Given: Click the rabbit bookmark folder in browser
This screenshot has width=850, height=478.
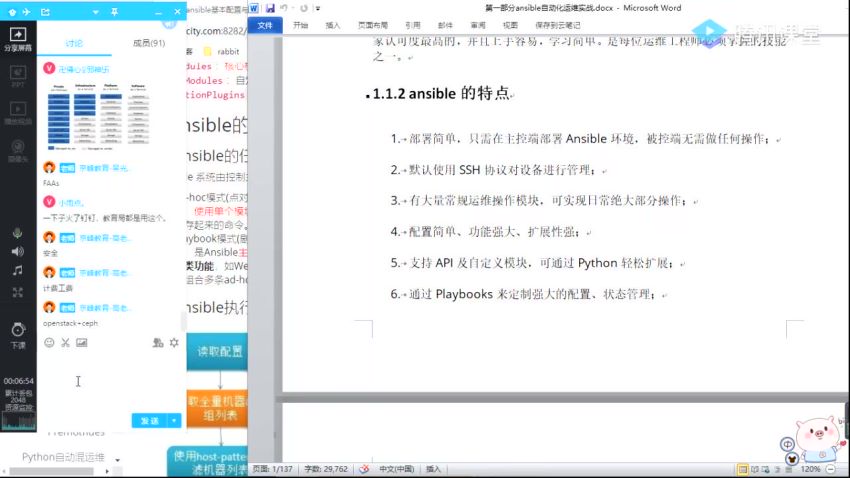Looking at the screenshot, I should [221, 51].
